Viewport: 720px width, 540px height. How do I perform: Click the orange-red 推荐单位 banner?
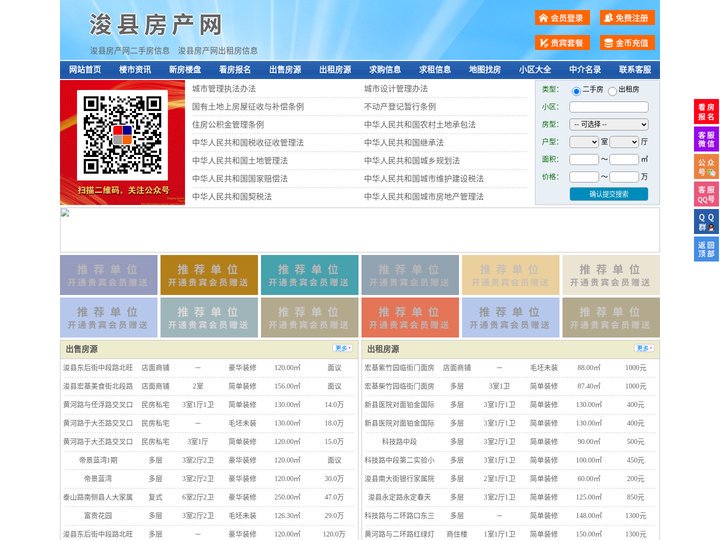[410, 317]
